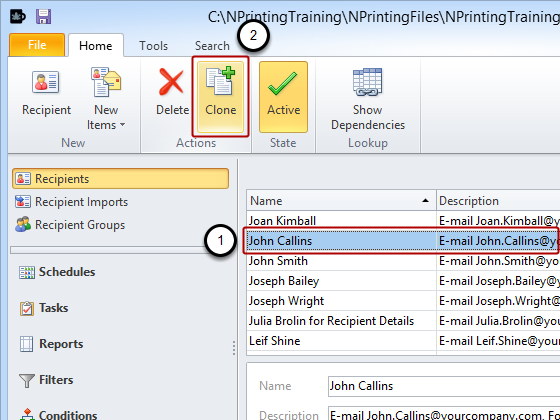
Task: Switch to the Search ribbon tab
Action: (x=212, y=46)
